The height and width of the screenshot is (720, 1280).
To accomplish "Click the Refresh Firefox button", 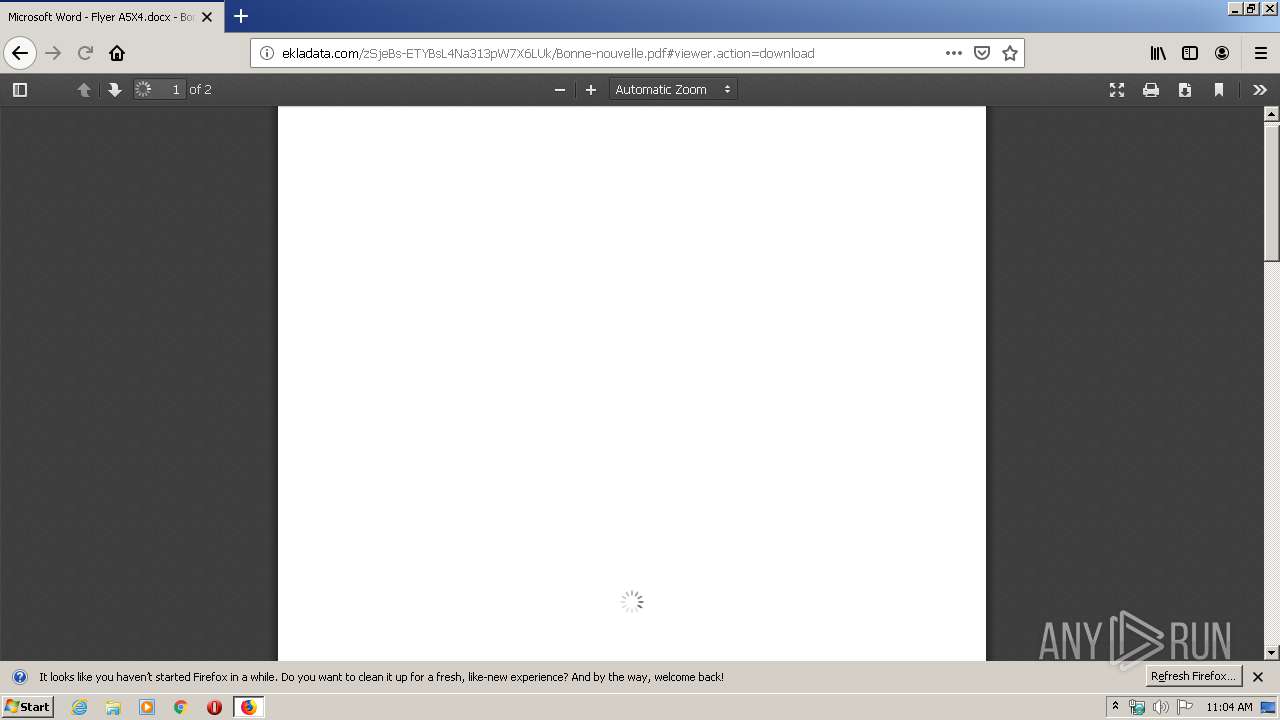I will (1193, 676).
